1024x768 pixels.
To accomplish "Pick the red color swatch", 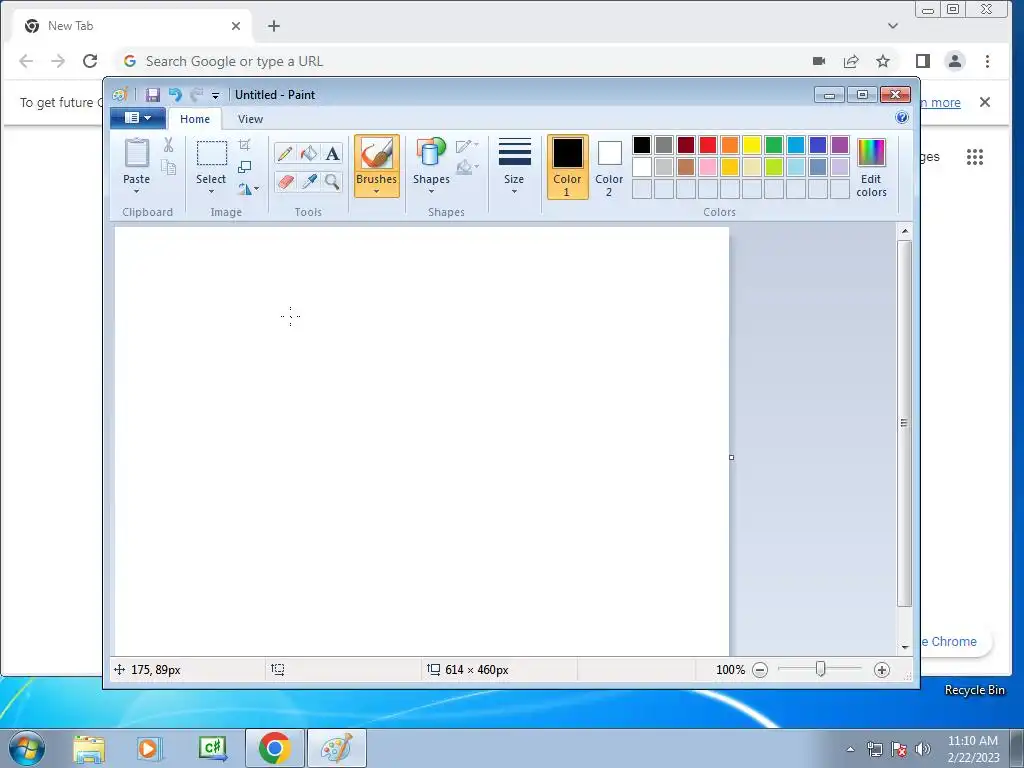I will tap(707, 144).
